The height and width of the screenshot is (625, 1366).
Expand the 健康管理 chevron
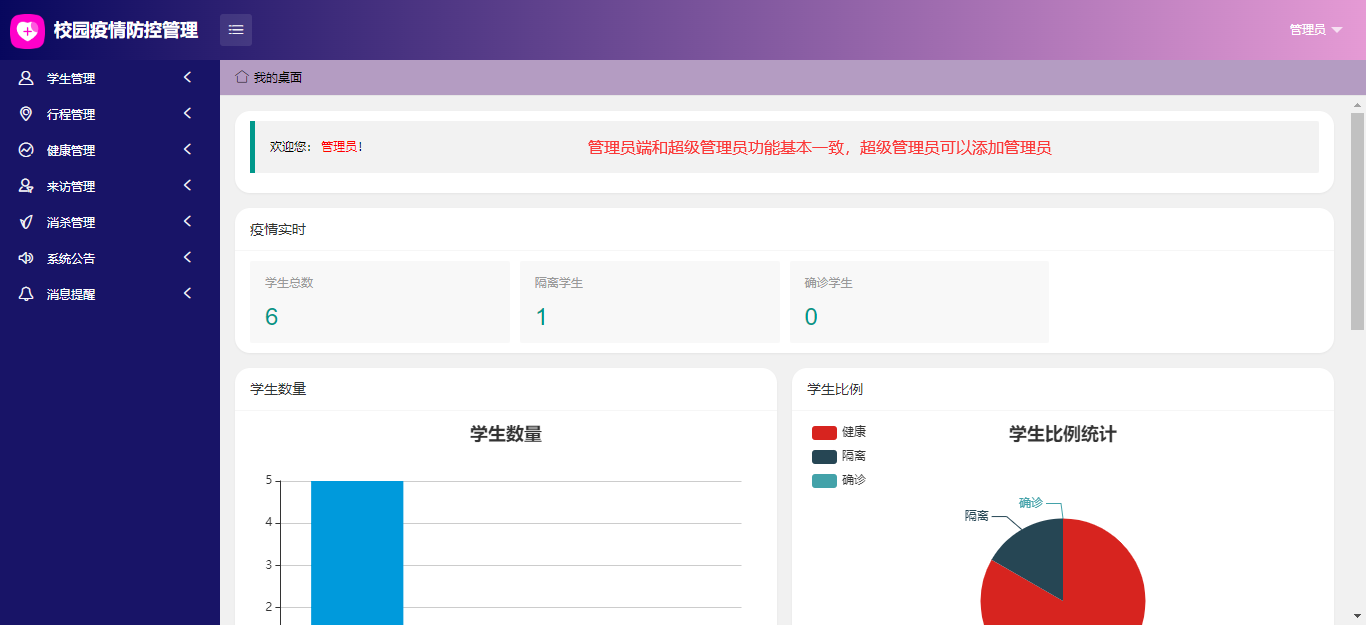[187, 150]
